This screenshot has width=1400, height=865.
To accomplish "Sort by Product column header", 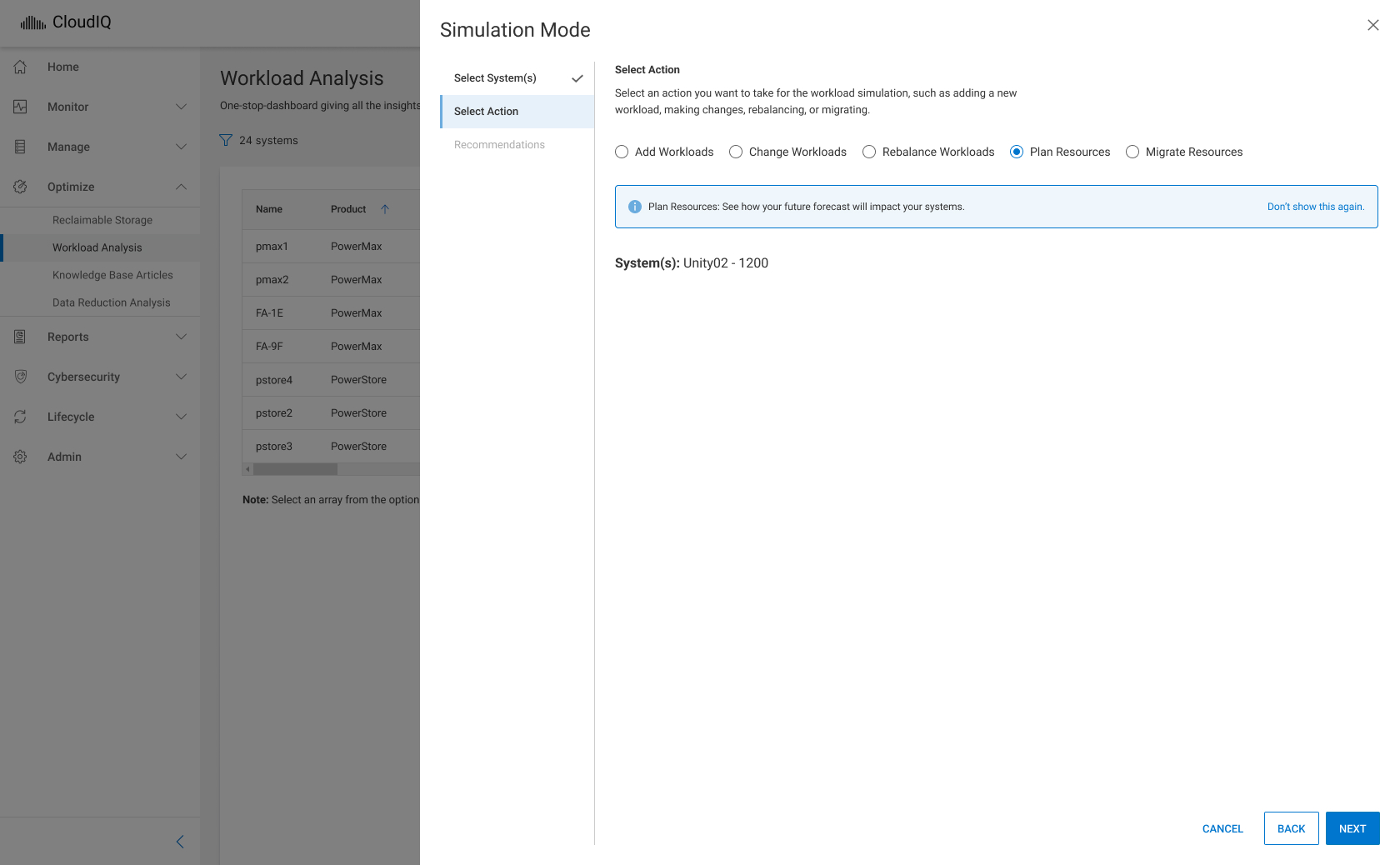I will (x=348, y=209).
